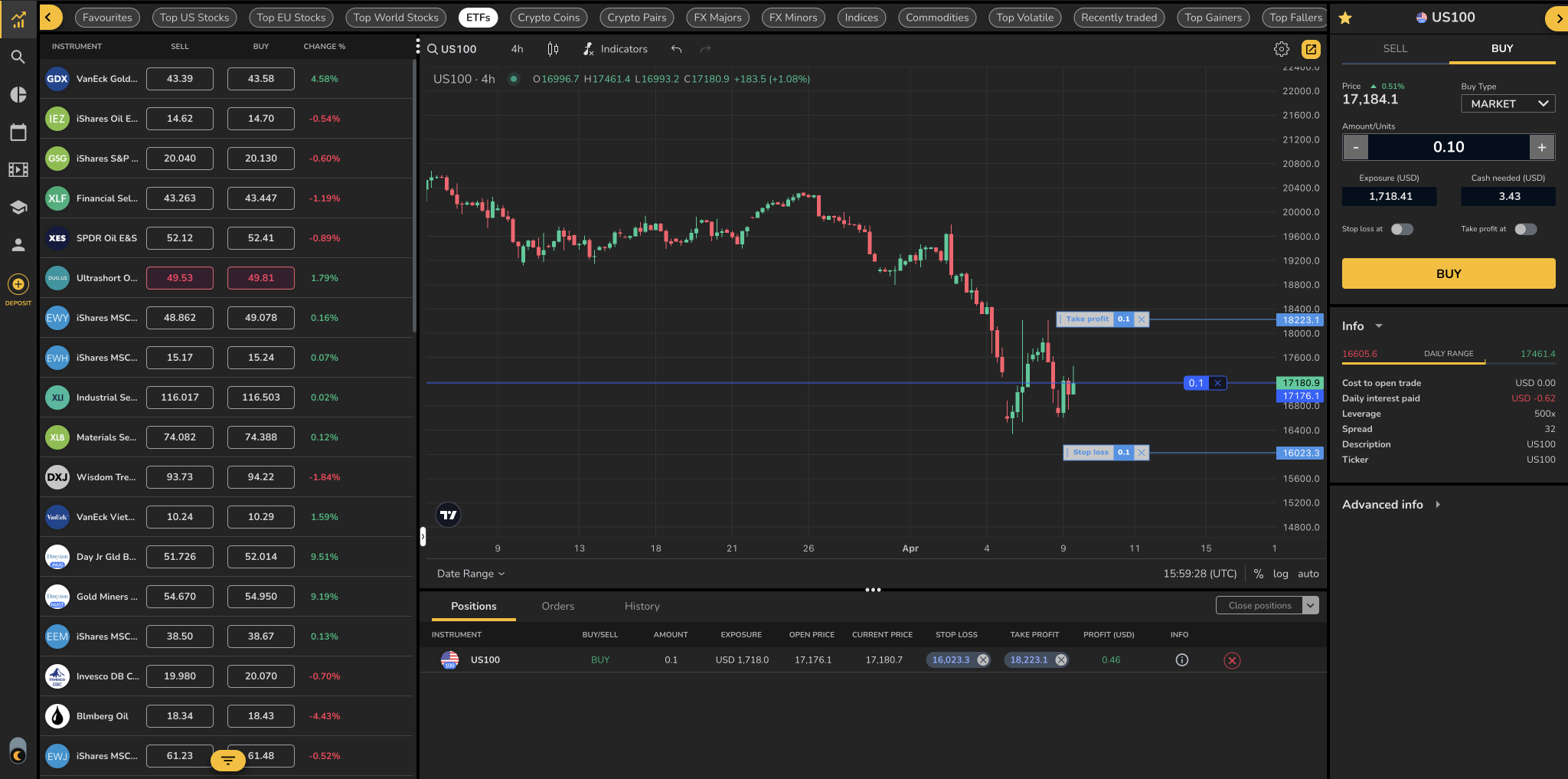The image size is (1568, 779).
Task: Open chart toolbar three-dot menu
Action: (x=418, y=47)
